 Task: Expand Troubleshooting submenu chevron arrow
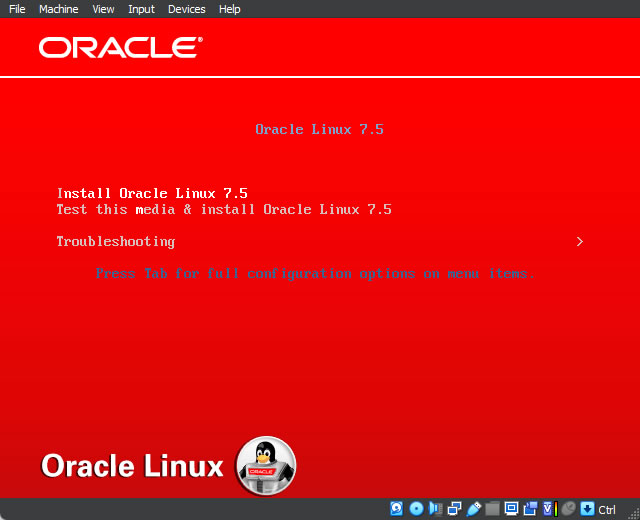[x=580, y=242]
